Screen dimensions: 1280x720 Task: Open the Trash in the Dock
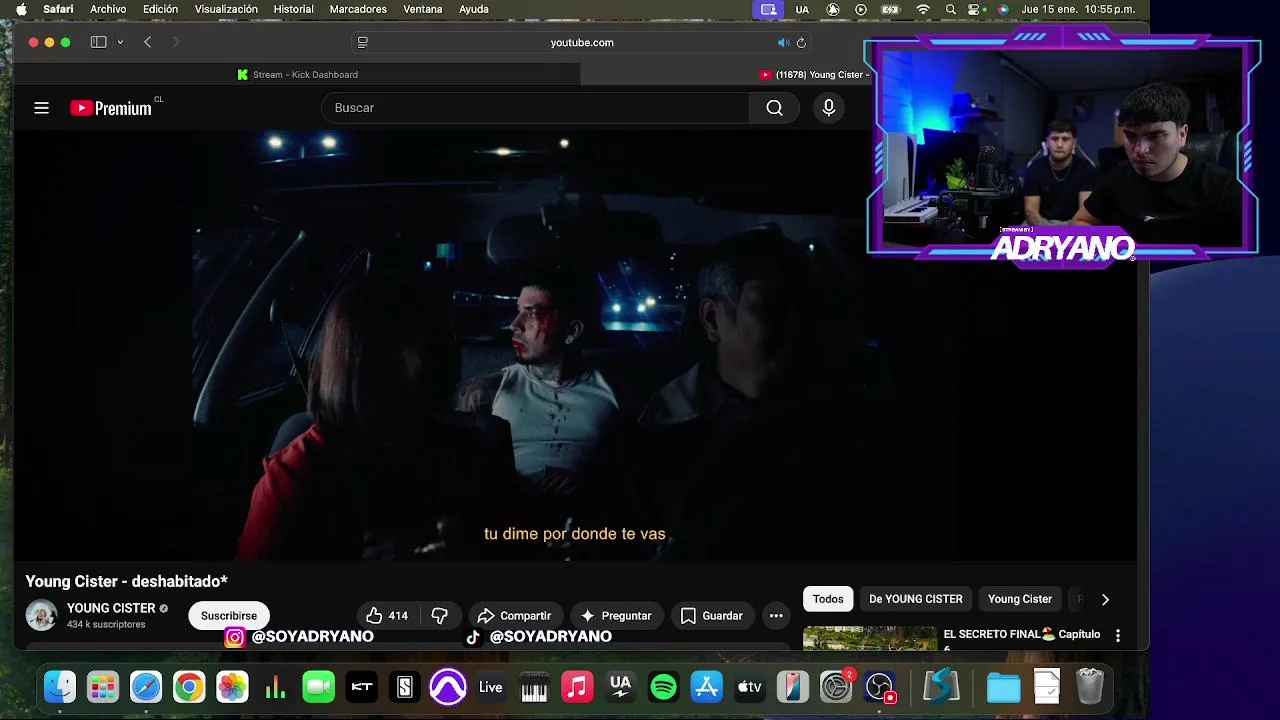pos(1090,687)
